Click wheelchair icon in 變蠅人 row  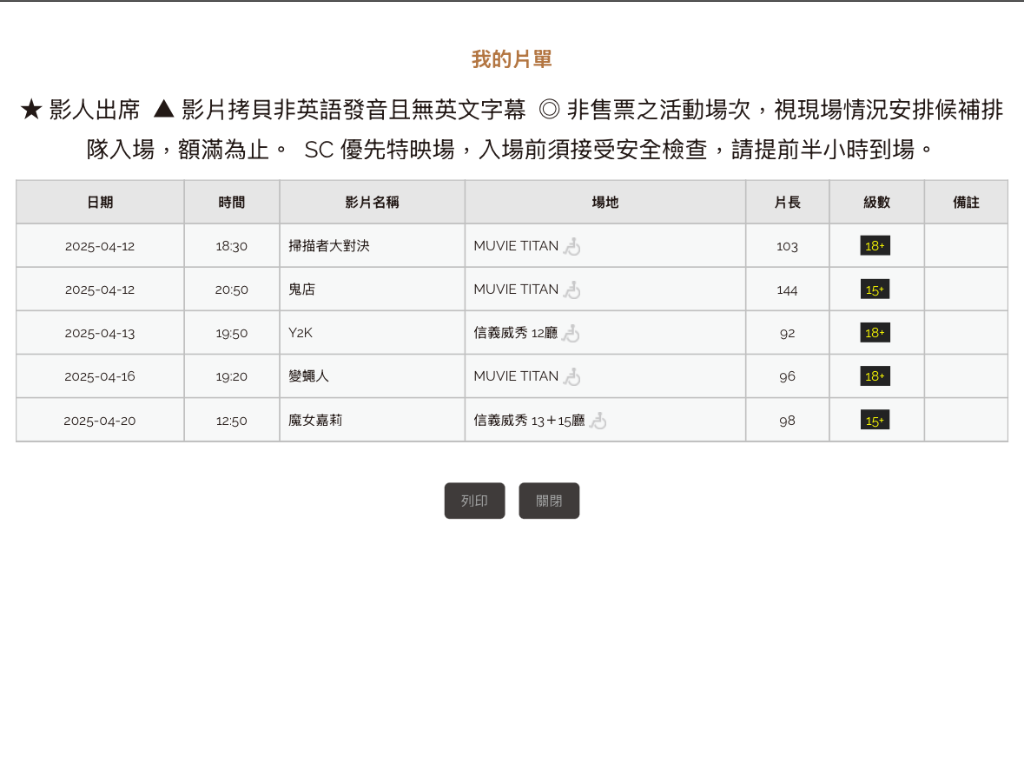click(572, 376)
